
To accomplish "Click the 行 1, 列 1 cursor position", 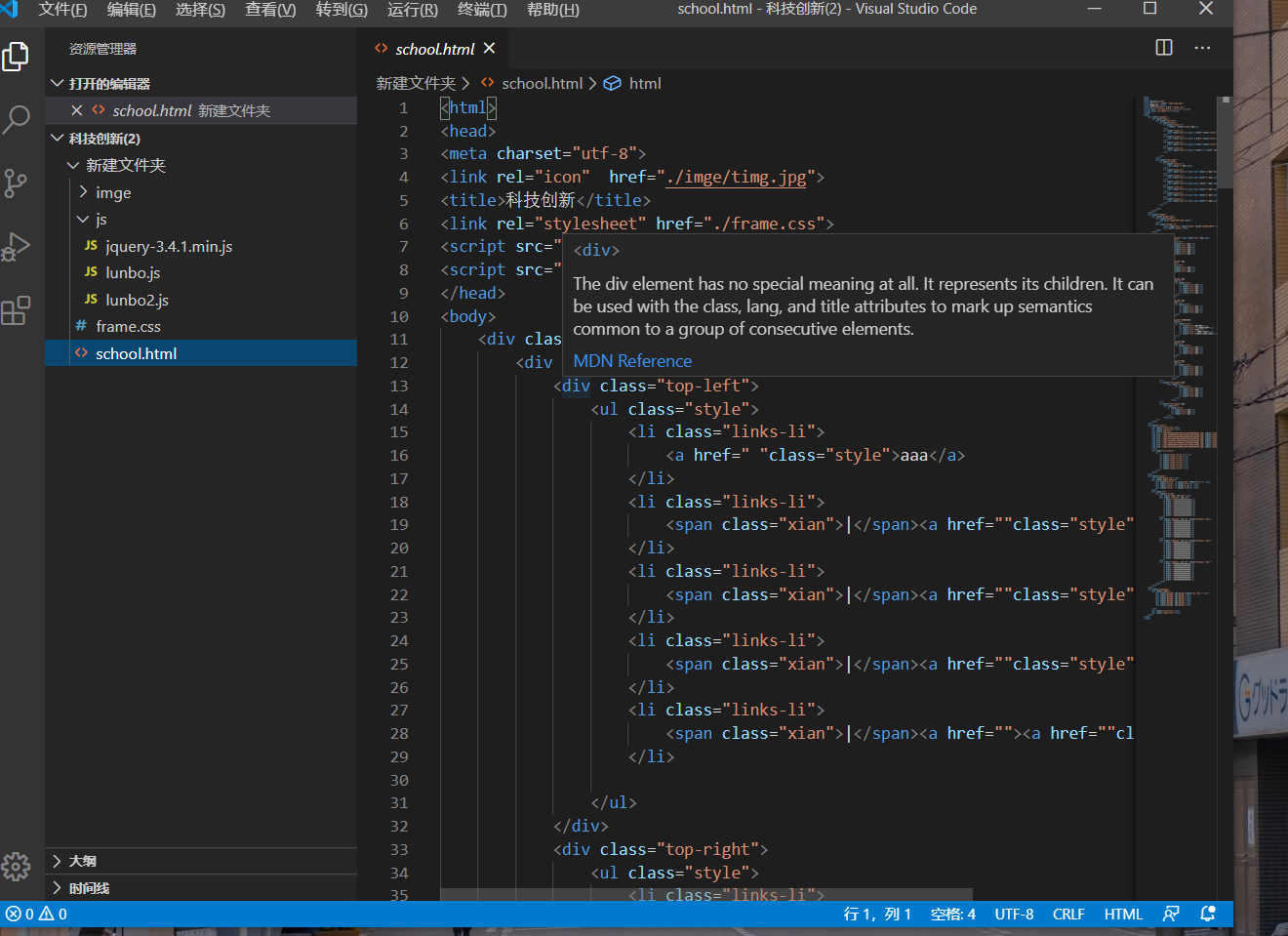I will tap(877, 915).
